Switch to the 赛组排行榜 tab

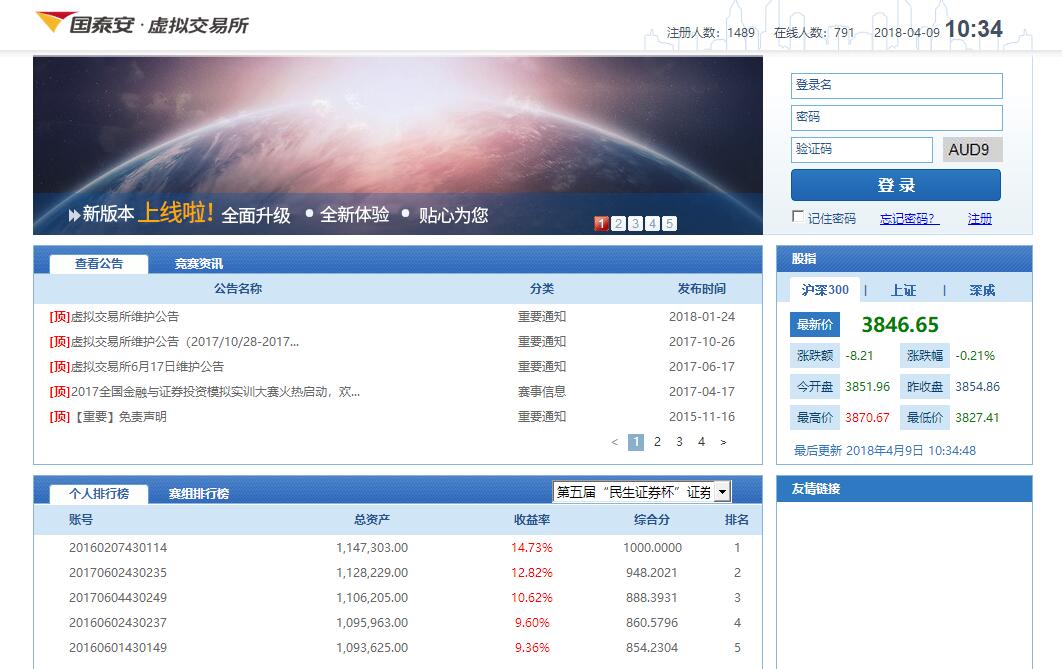coord(199,494)
